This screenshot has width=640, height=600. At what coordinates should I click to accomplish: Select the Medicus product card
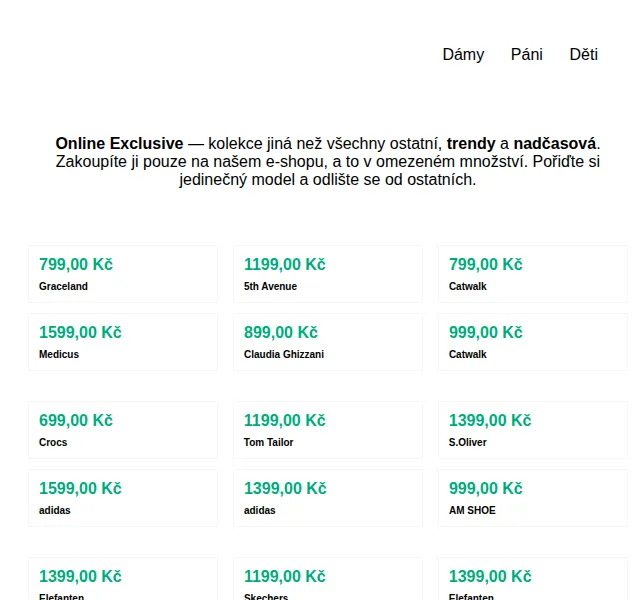point(123,342)
